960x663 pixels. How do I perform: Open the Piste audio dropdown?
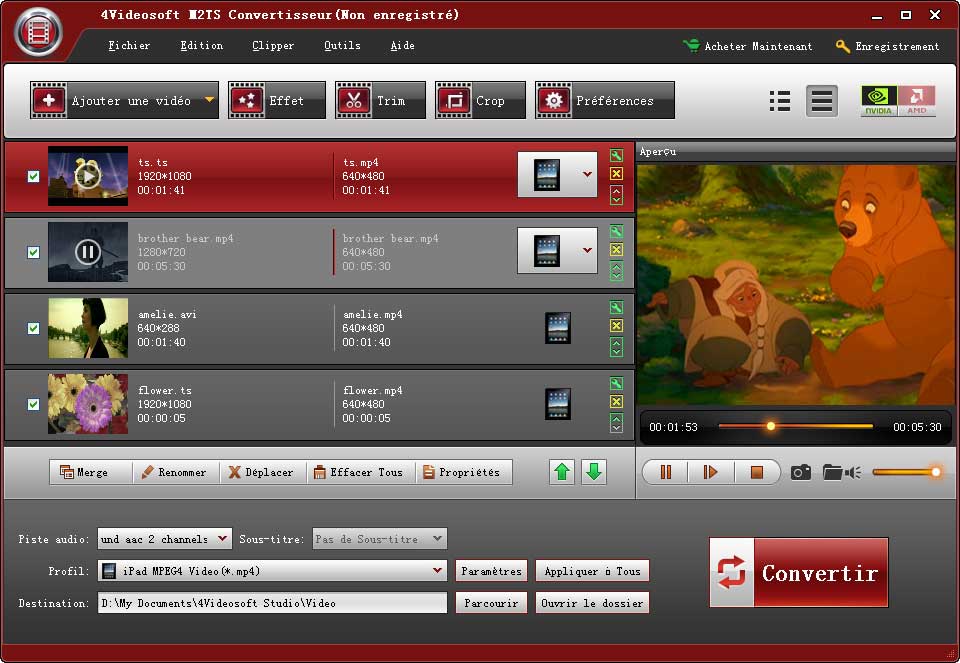[222, 539]
